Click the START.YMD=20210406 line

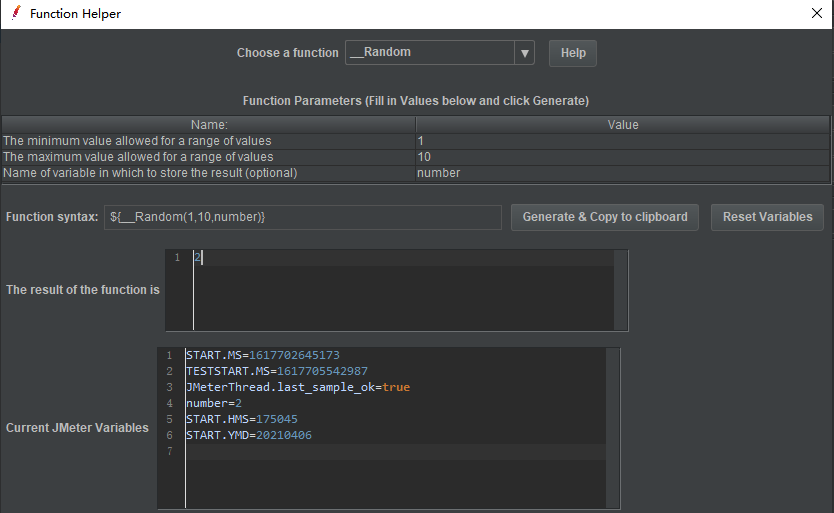249,435
